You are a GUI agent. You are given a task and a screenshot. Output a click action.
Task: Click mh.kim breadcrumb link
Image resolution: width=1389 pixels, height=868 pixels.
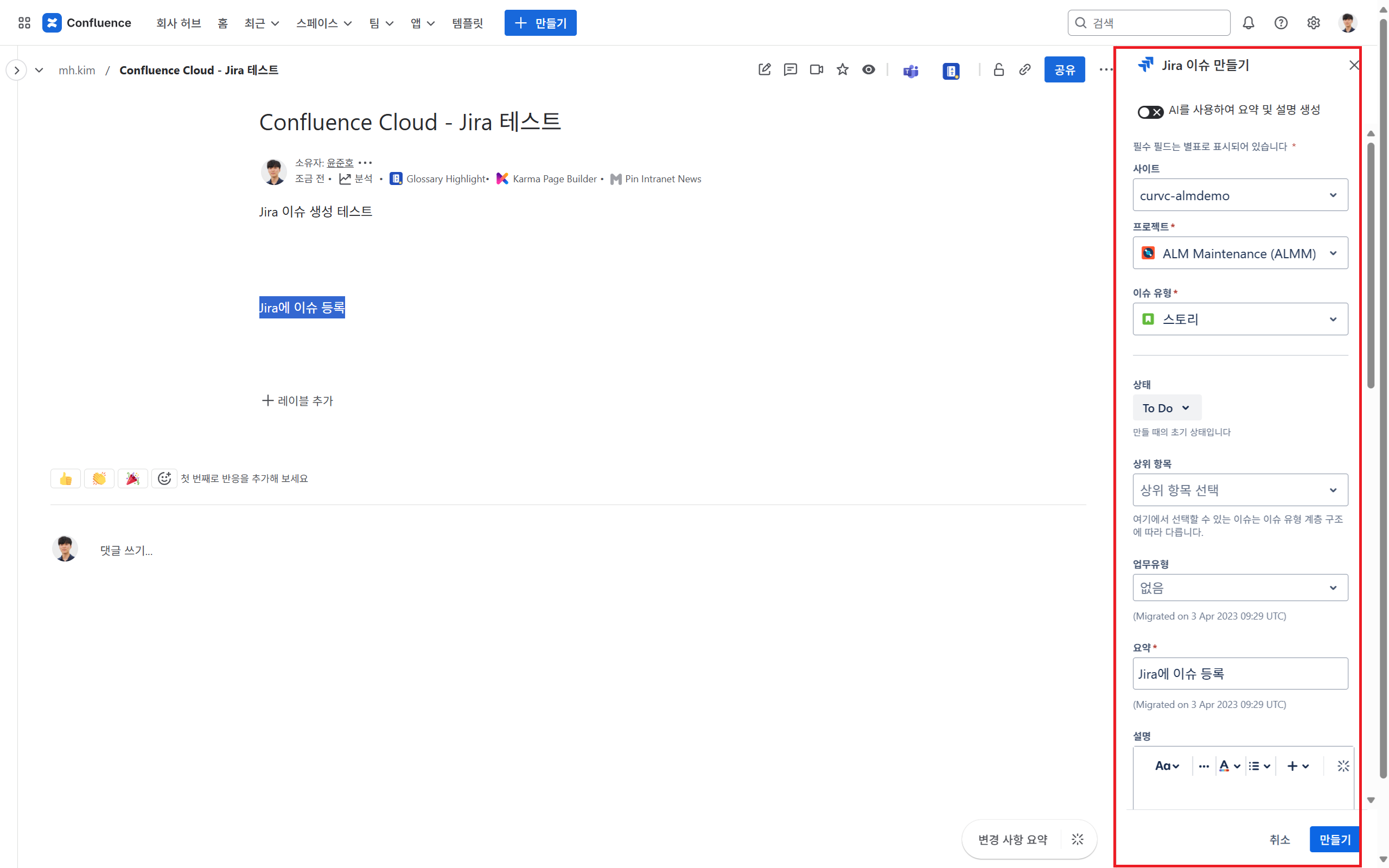tap(77, 70)
